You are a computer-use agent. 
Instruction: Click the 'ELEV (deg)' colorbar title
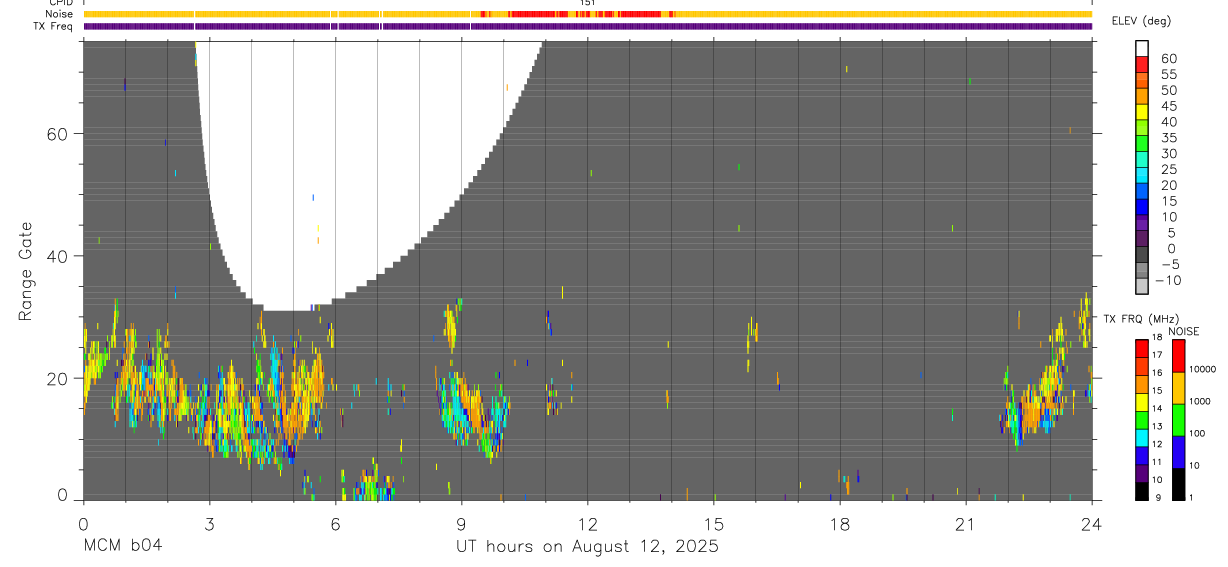click(1141, 21)
